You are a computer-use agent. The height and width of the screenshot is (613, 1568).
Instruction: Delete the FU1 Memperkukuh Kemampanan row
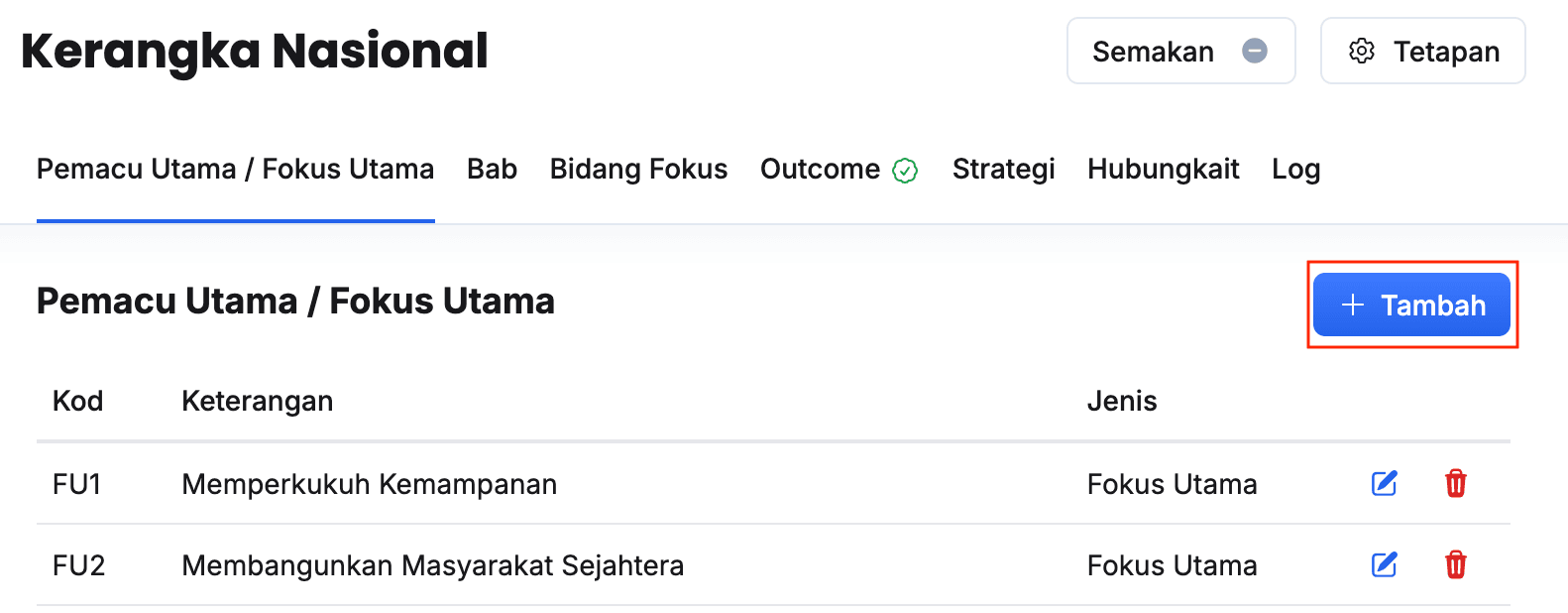pos(1455,484)
